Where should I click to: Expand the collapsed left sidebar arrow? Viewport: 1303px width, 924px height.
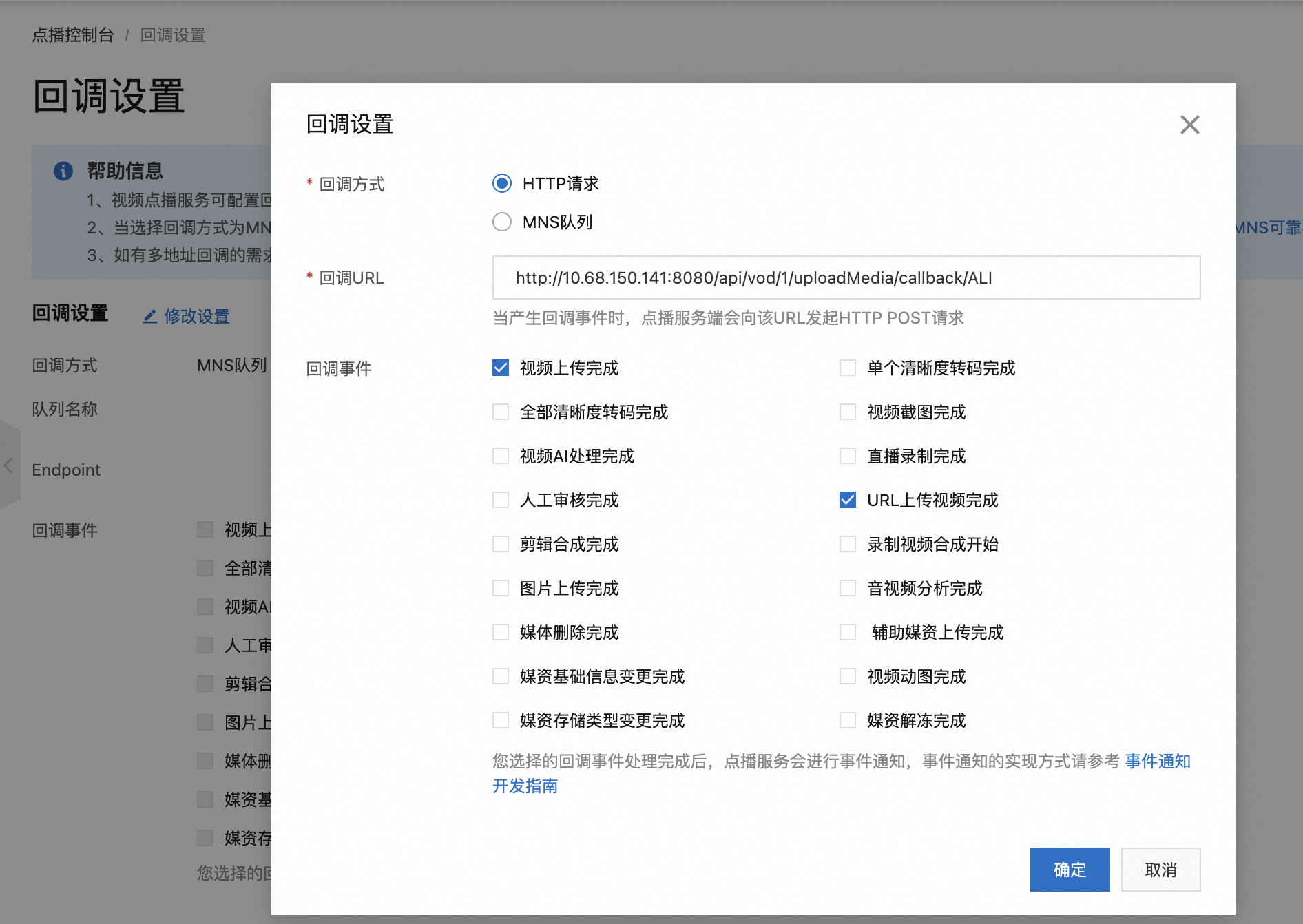(x=9, y=465)
